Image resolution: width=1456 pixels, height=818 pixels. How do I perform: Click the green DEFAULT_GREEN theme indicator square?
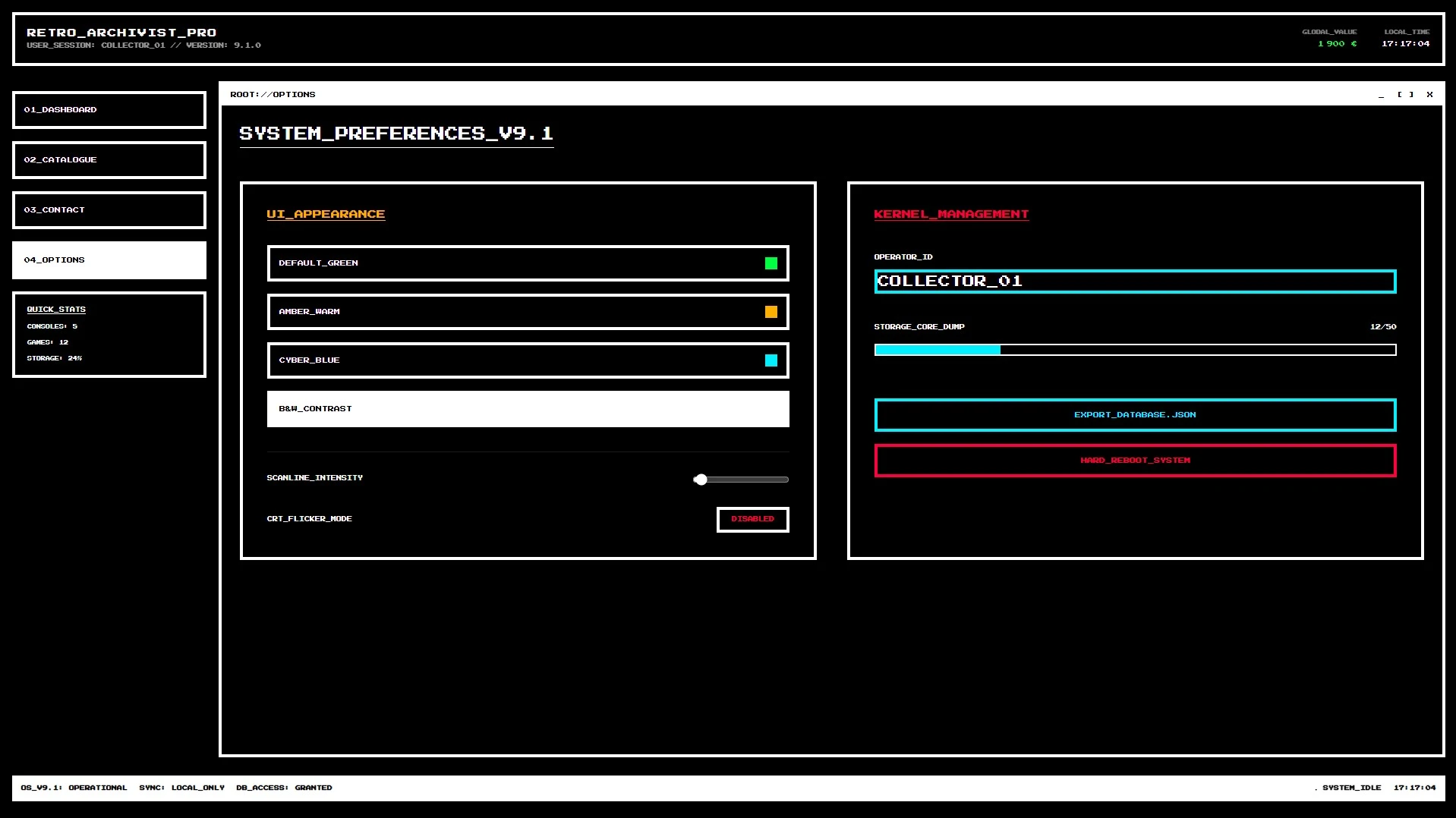pyautogui.click(x=771, y=263)
